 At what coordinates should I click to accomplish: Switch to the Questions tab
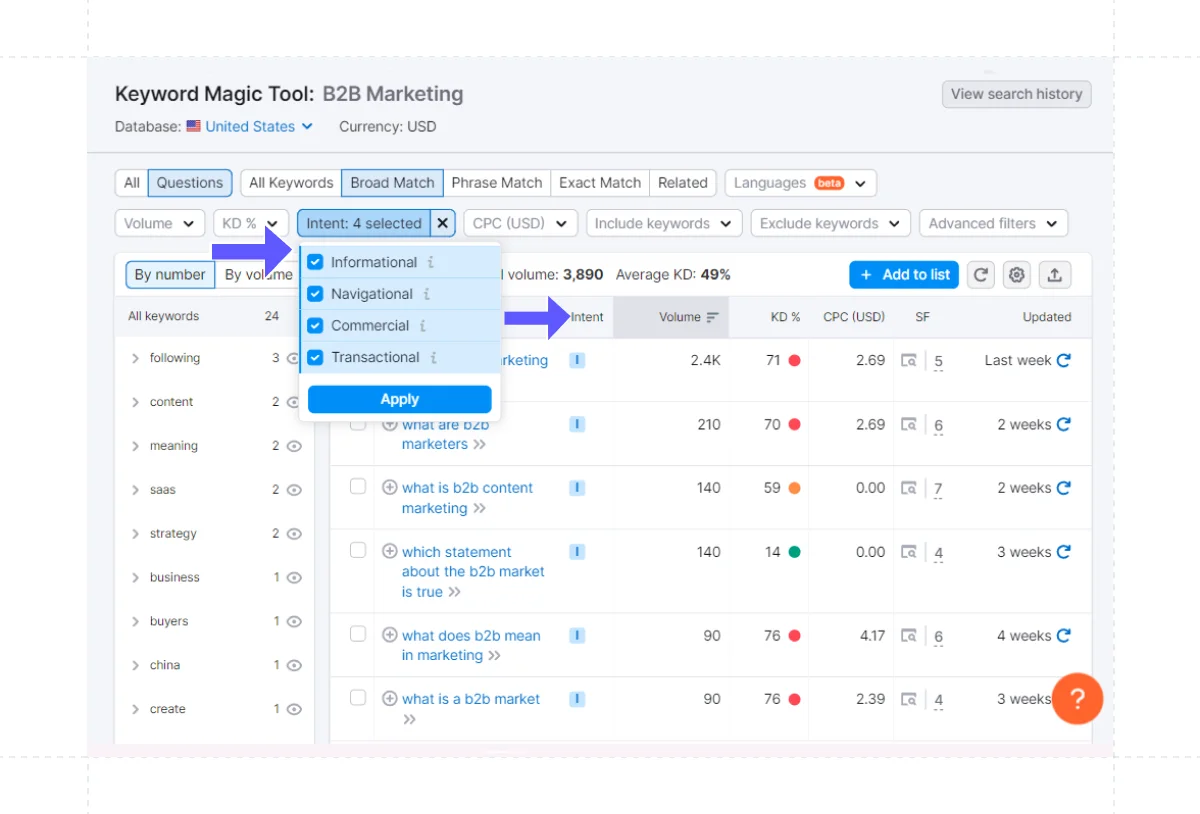click(x=189, y=183)
